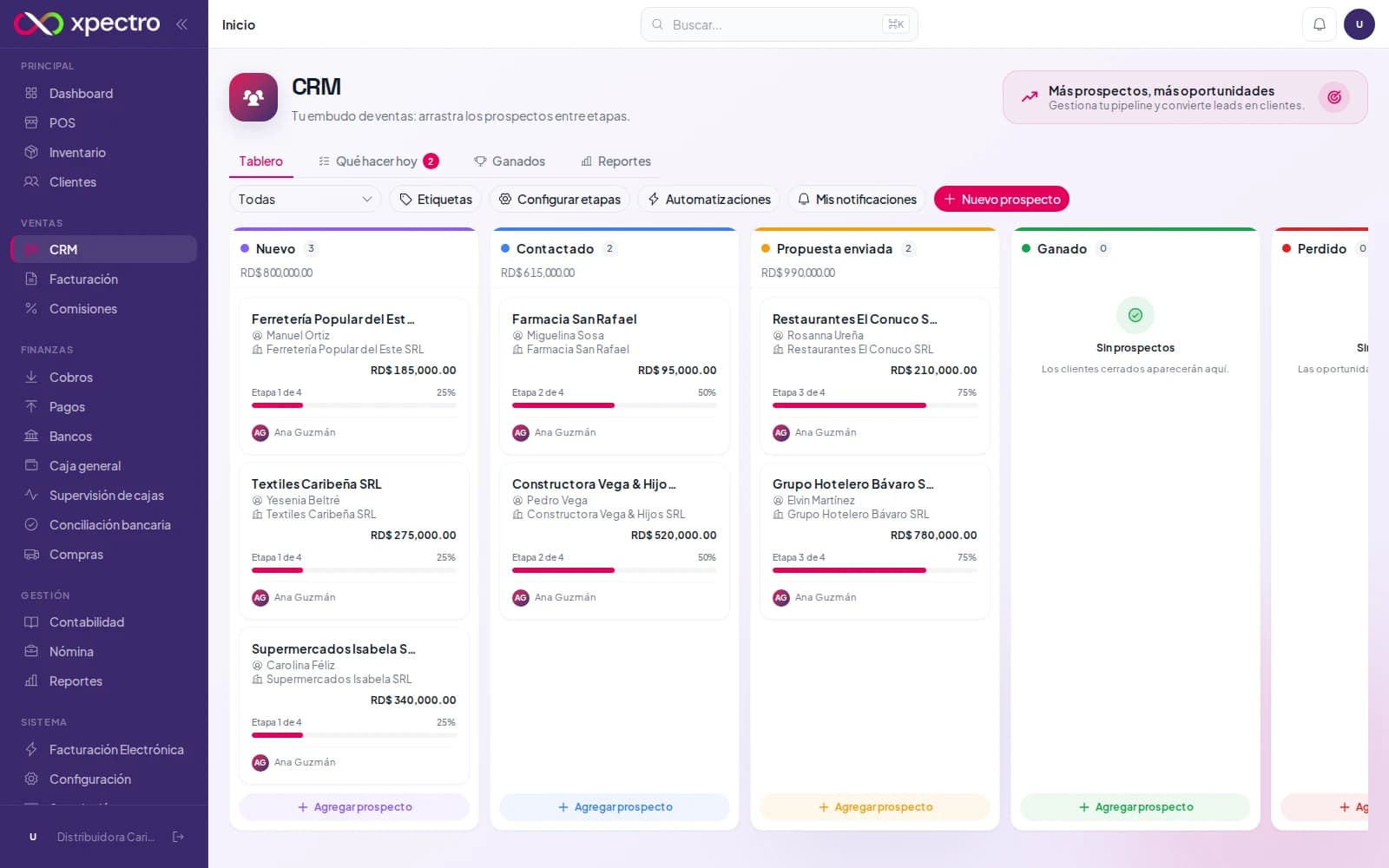The image size is (1389, 868).
Task: Select the Tablero tab
Action: click(261, 161)
